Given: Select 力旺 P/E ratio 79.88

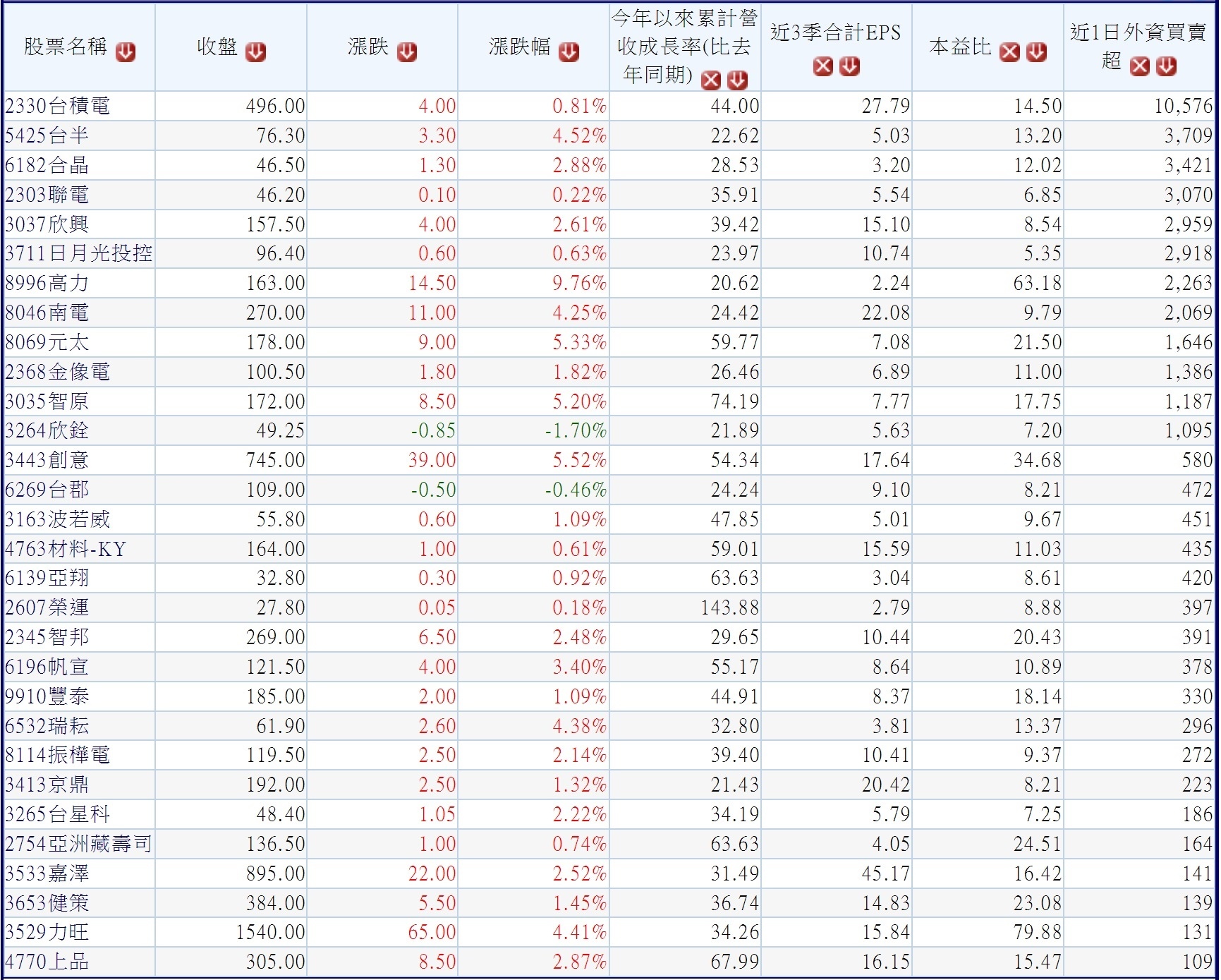Looking at the screenshot, I should click(1038, 933).
